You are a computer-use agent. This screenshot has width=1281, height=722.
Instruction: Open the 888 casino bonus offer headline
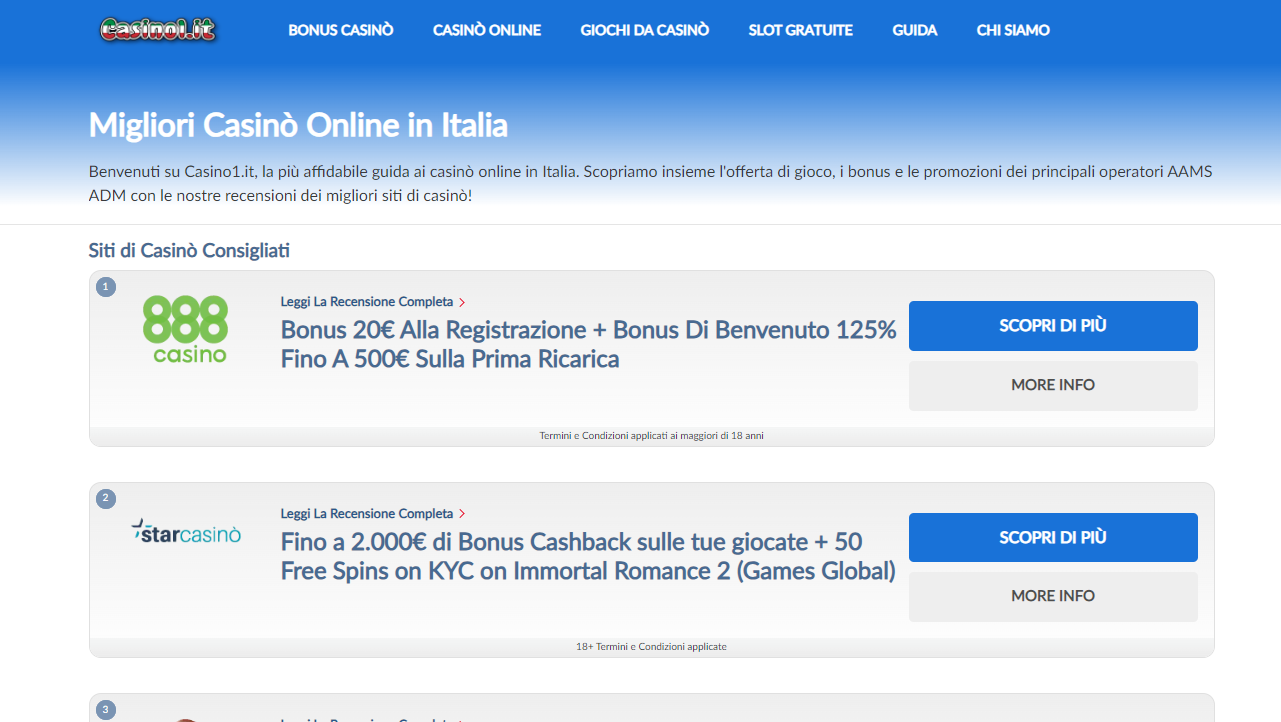click(x=588, y=344)
